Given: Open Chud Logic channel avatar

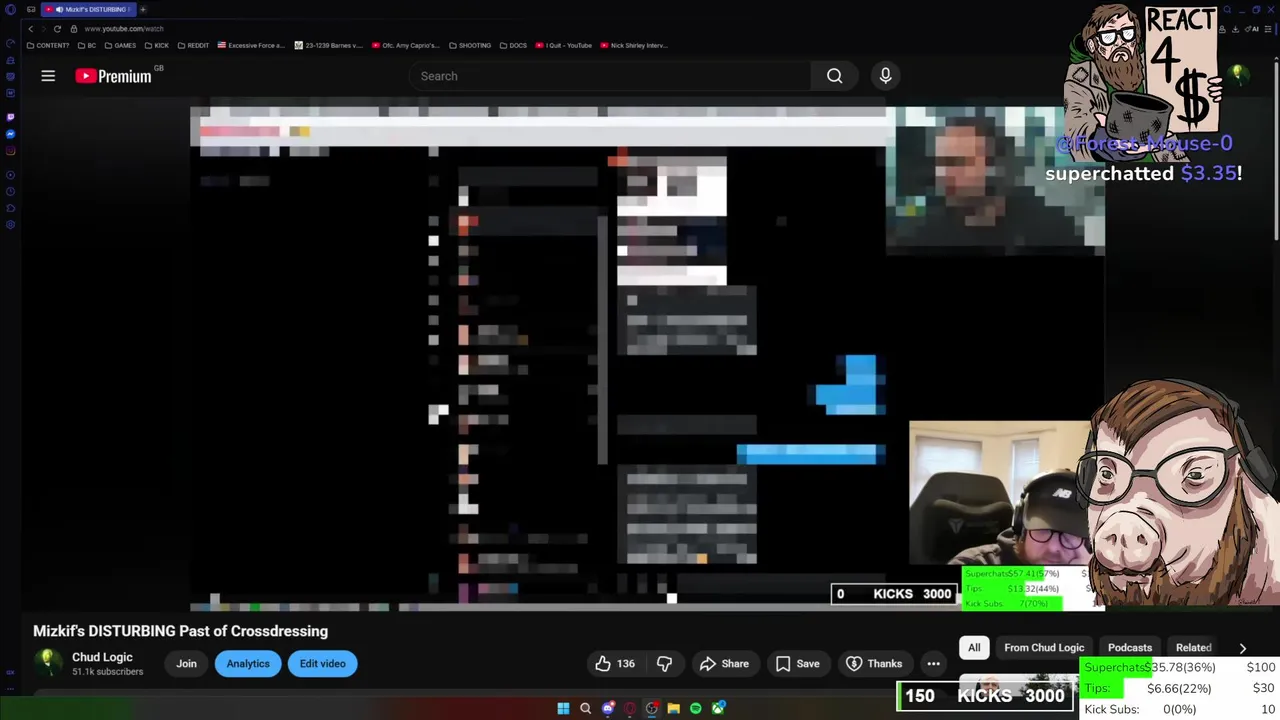Looking at the screenshot, I should point(47,663).
